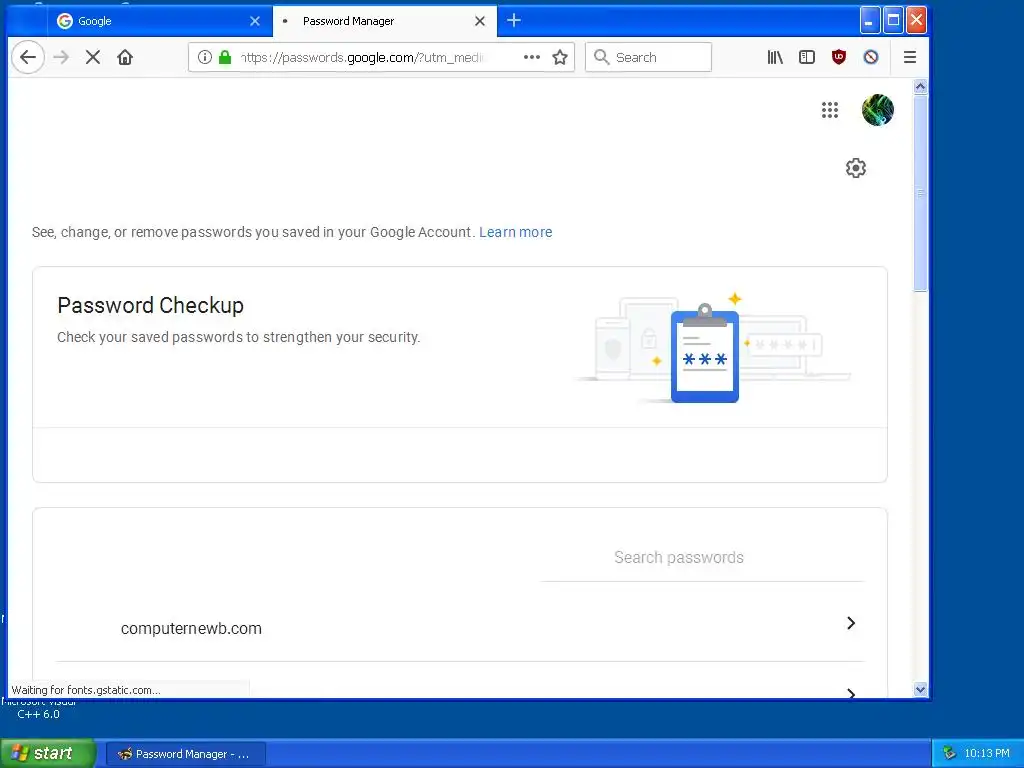Viewport: 1024px width, 768px height.
Task: Stop page loading with the X button
Action: [x=93, y=57]
